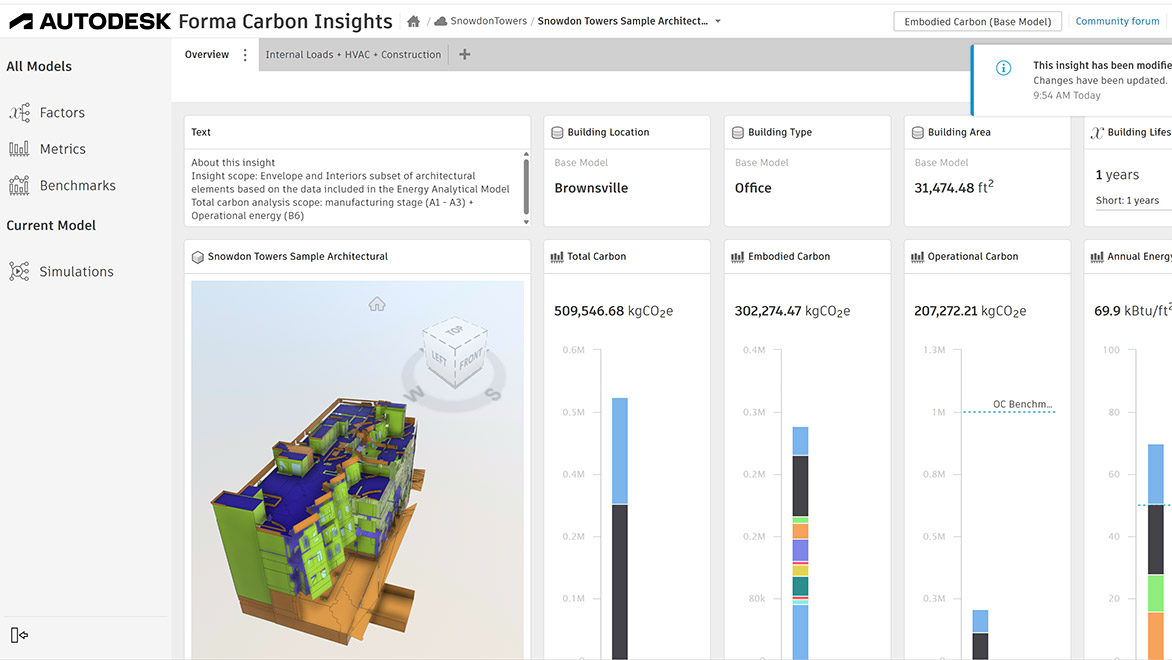Click the orange Embodied Carbon bar segment
This screenshot has width=1172, height=660.
[x=801, y=531]
